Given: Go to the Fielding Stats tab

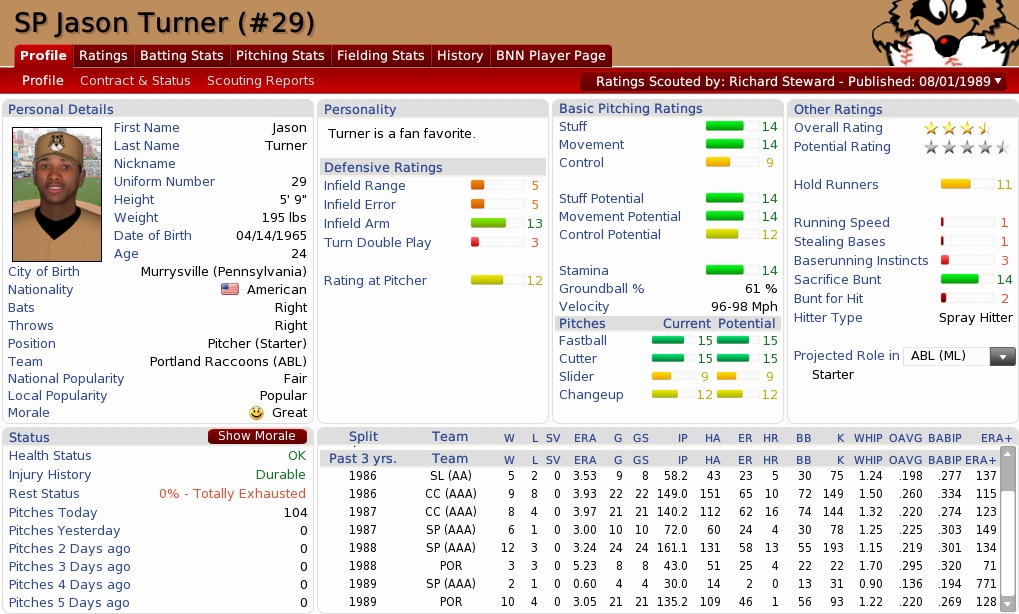Looking at the screenshot, I should tap(380, 56).
